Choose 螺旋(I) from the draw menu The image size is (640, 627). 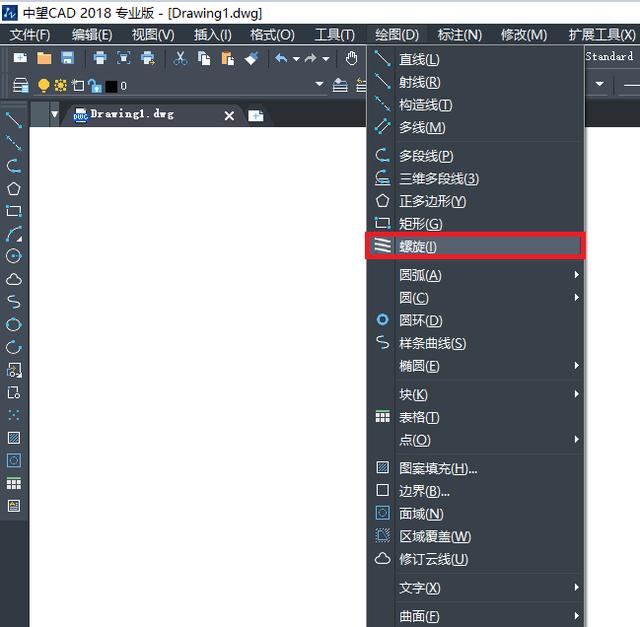pyautogui.click(x=476, y=246)
